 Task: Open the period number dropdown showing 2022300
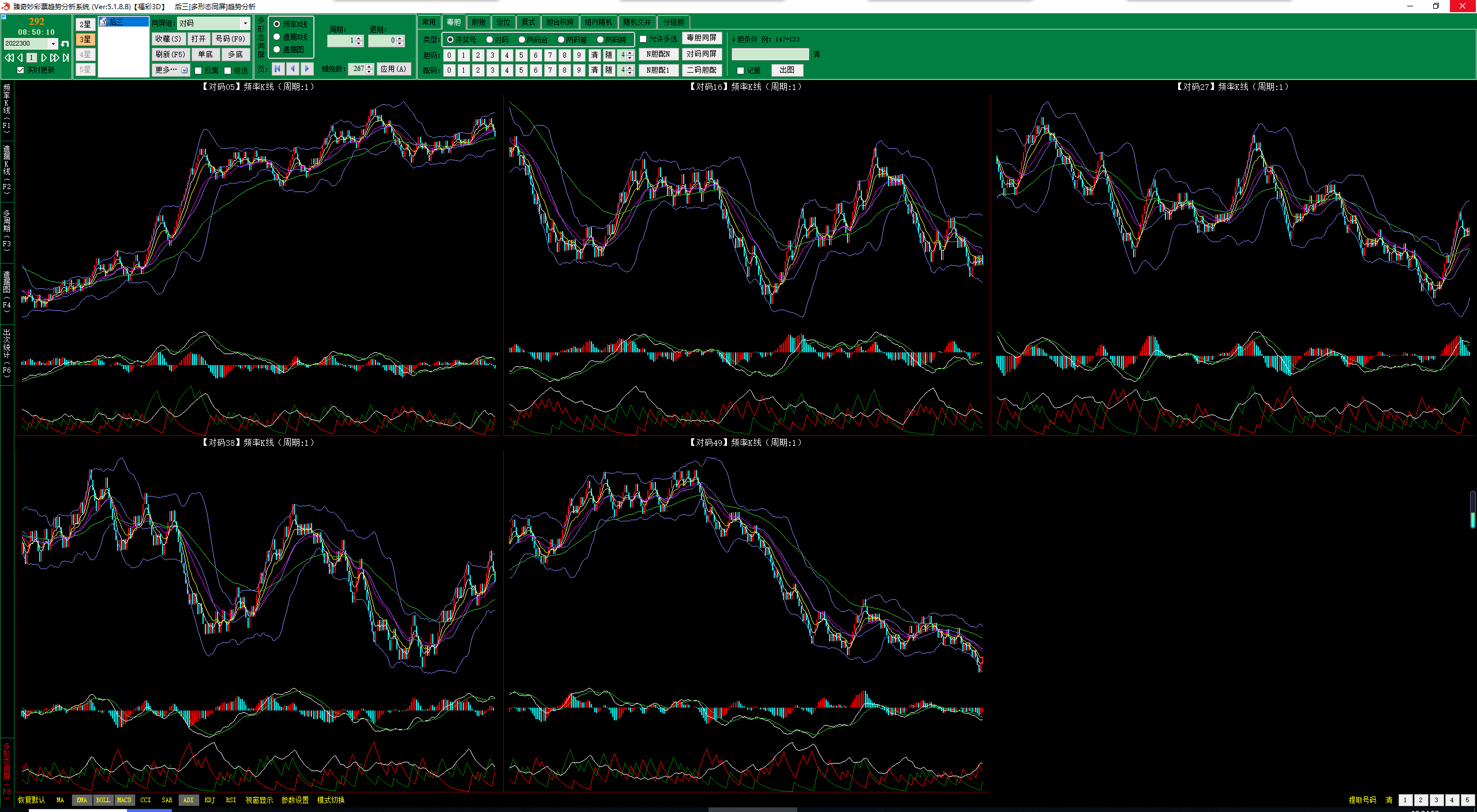pyautogui.click(x=54, y=44)
